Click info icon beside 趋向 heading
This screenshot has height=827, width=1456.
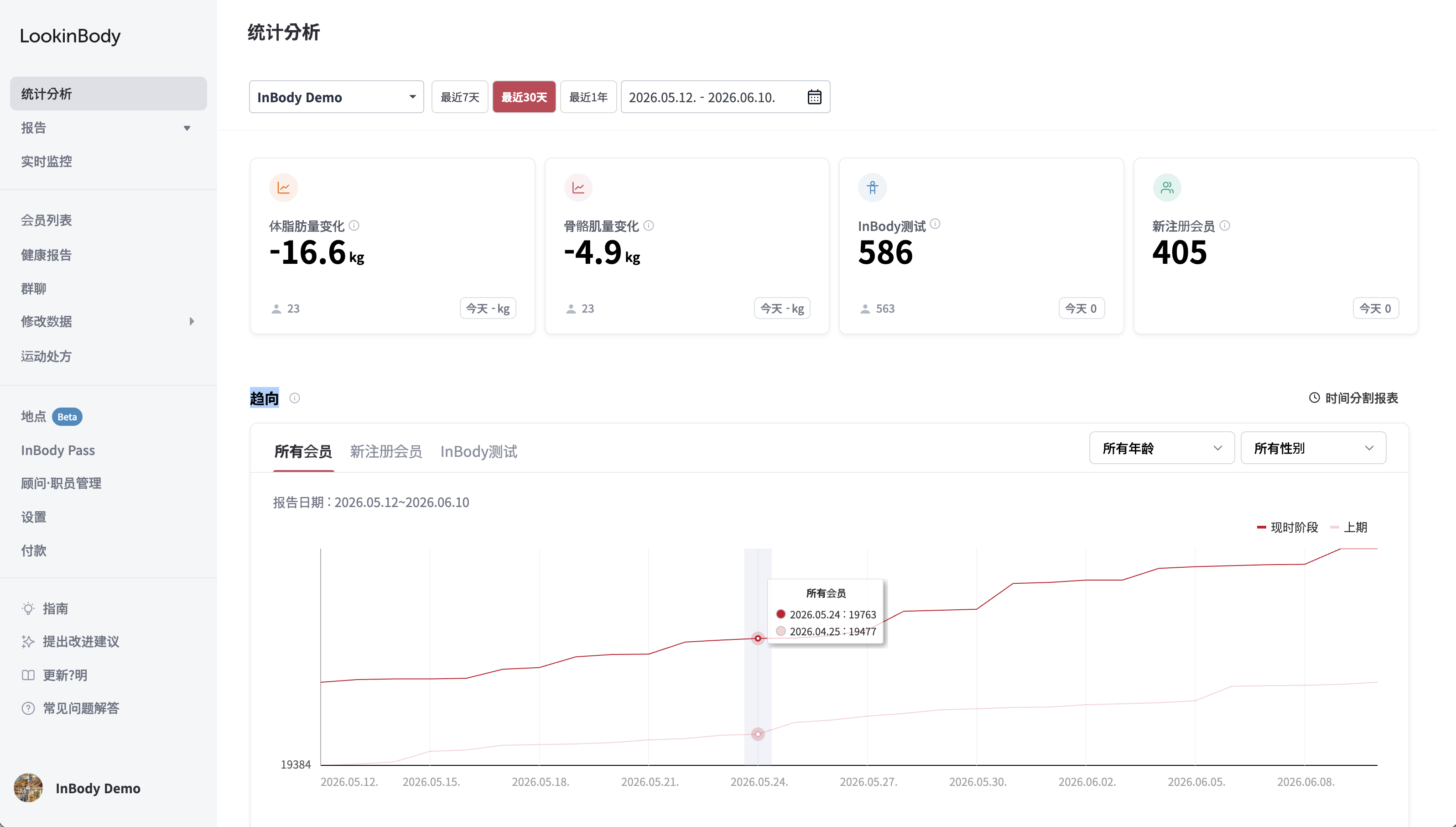(295, 398)
